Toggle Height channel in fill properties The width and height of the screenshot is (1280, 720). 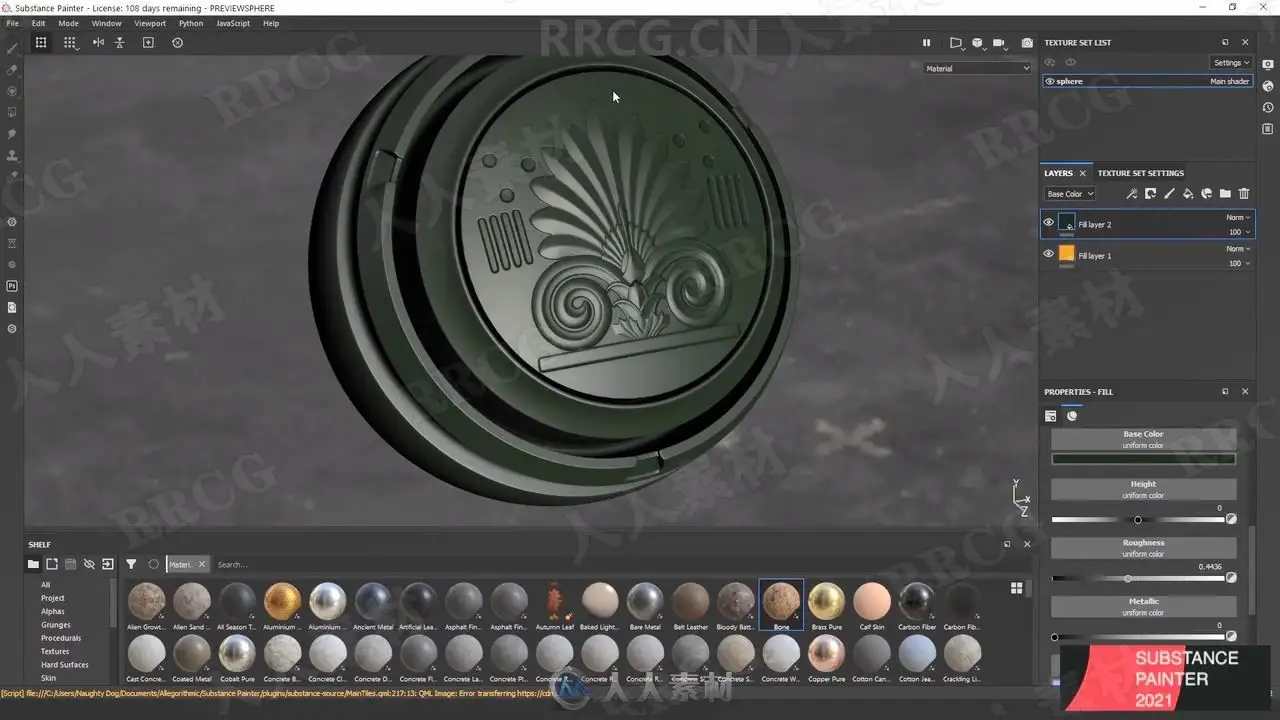click(1143, 489)
